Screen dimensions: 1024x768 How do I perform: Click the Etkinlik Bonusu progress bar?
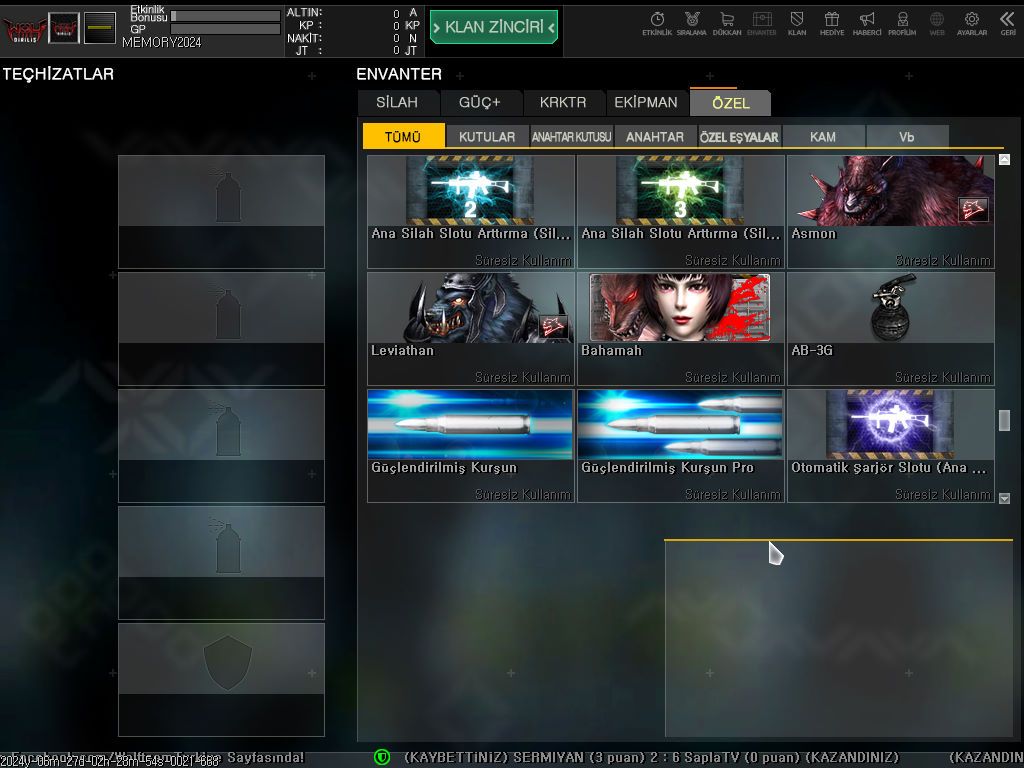click(x=225, y=16)
